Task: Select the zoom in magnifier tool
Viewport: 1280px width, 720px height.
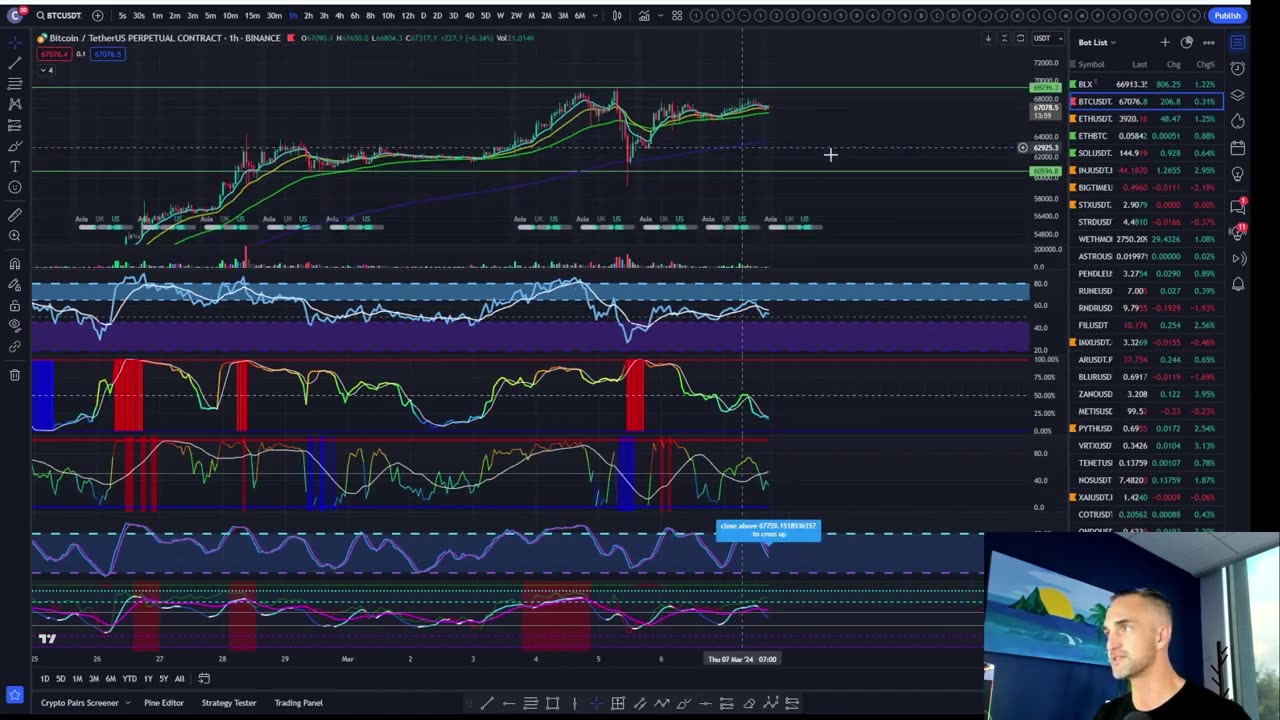Action: coord(15,236)
